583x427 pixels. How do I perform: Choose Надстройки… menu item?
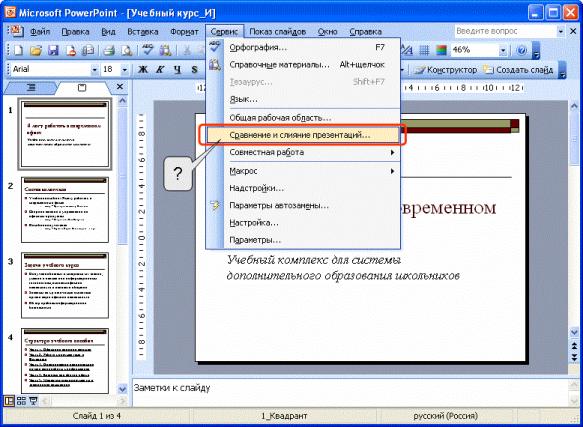(303, 188)
